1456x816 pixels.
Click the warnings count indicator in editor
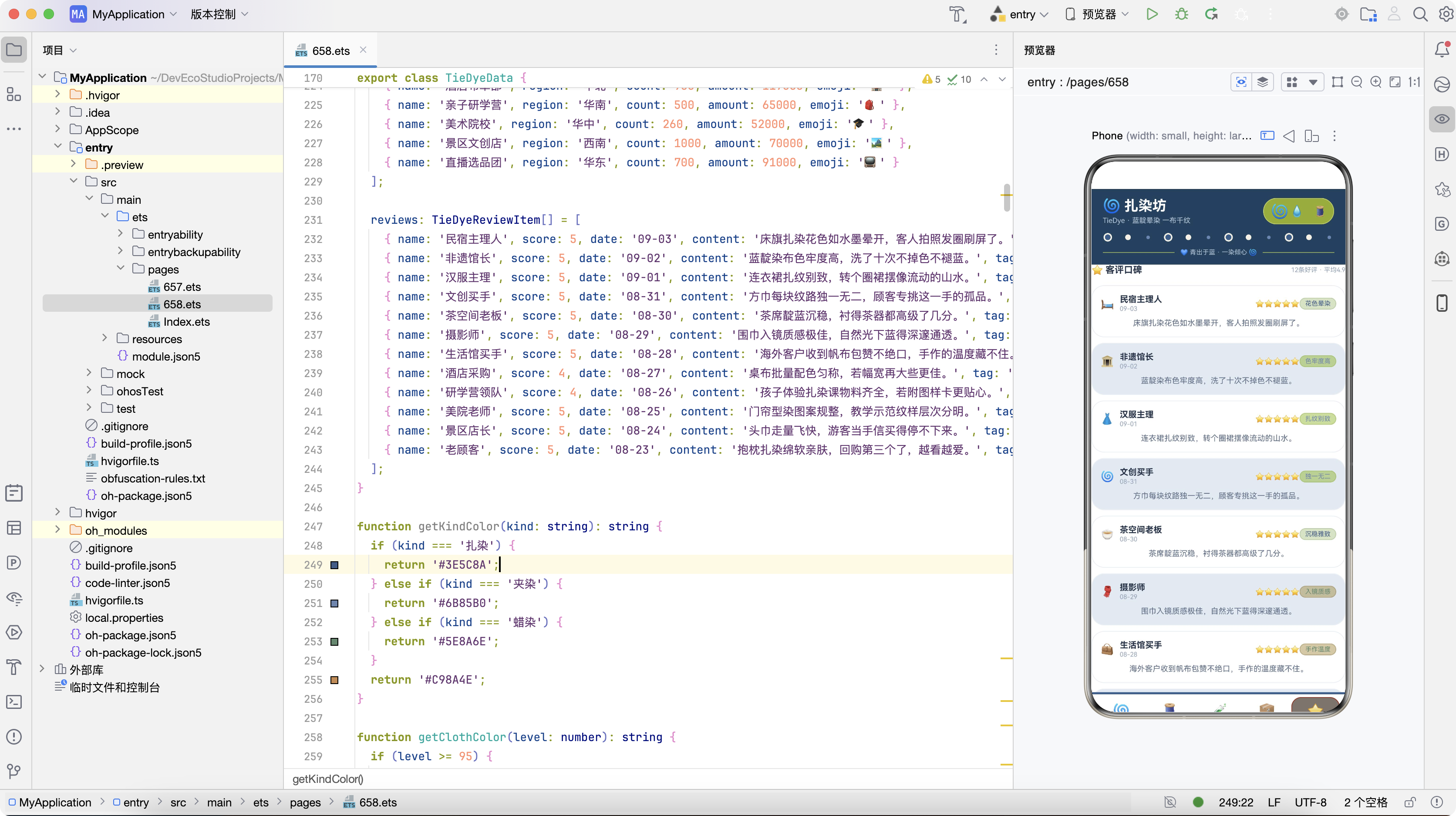[x=931, y=79]
